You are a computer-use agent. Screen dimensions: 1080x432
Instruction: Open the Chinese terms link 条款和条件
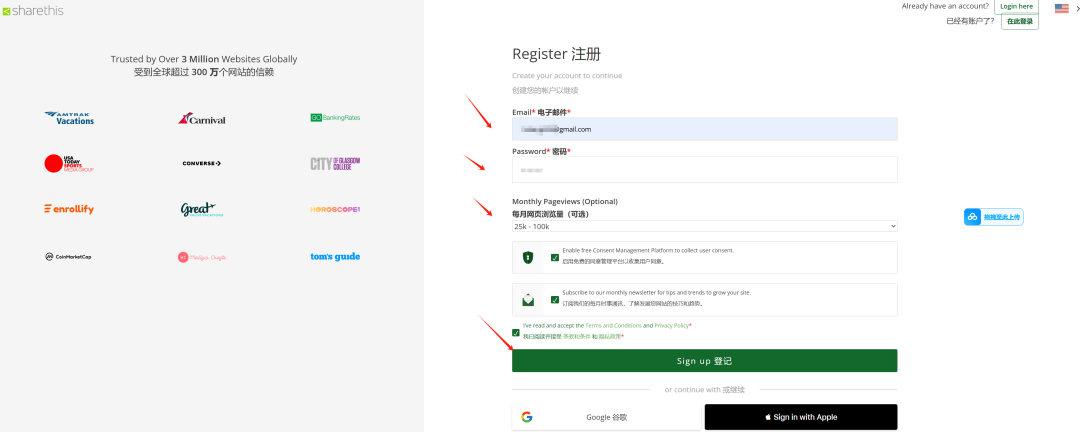[x=577, y=336]
